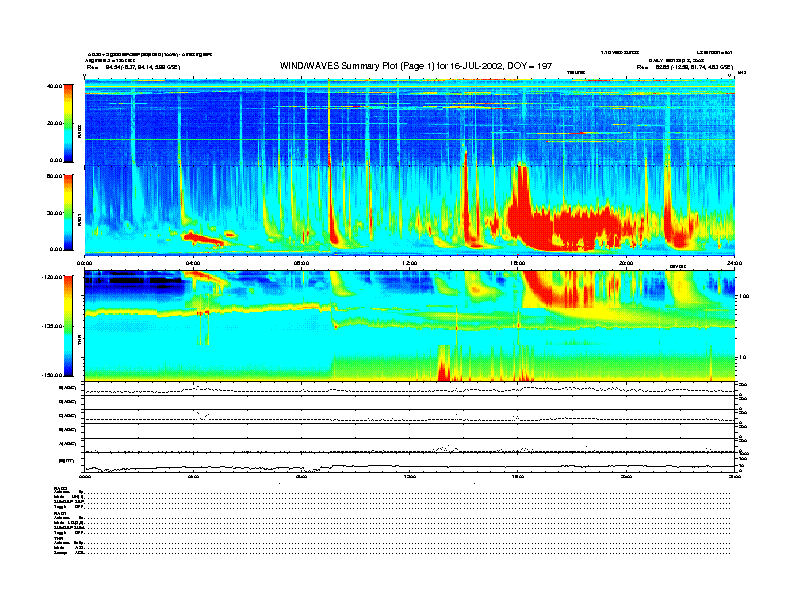Click the vertical RAD1 axis label
The image size is (792, 612).
pos(79,219)
